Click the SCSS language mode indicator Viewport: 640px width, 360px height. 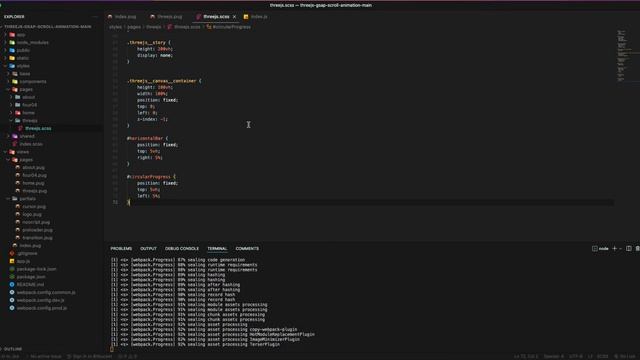point(602,356)
